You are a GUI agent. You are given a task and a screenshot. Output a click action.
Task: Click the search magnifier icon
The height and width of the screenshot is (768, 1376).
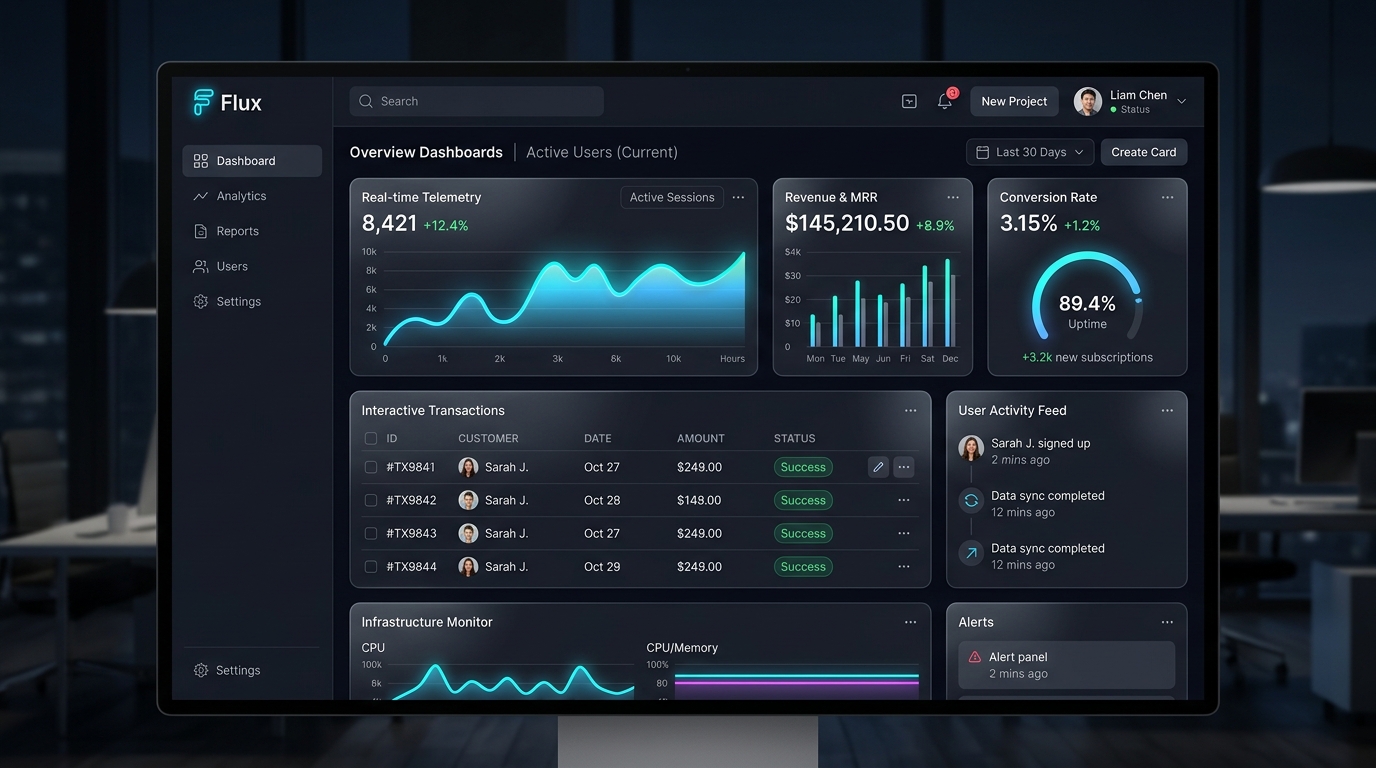coord(366,101)
